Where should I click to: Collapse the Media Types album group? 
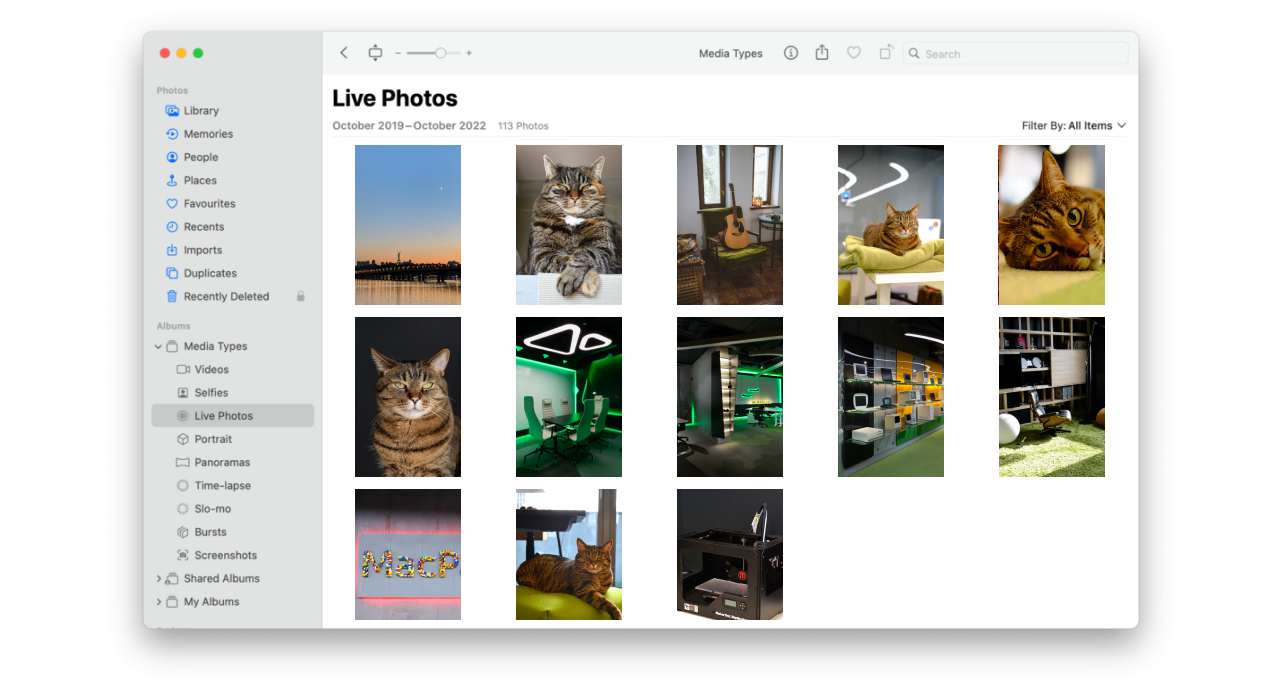coord(158,347)
